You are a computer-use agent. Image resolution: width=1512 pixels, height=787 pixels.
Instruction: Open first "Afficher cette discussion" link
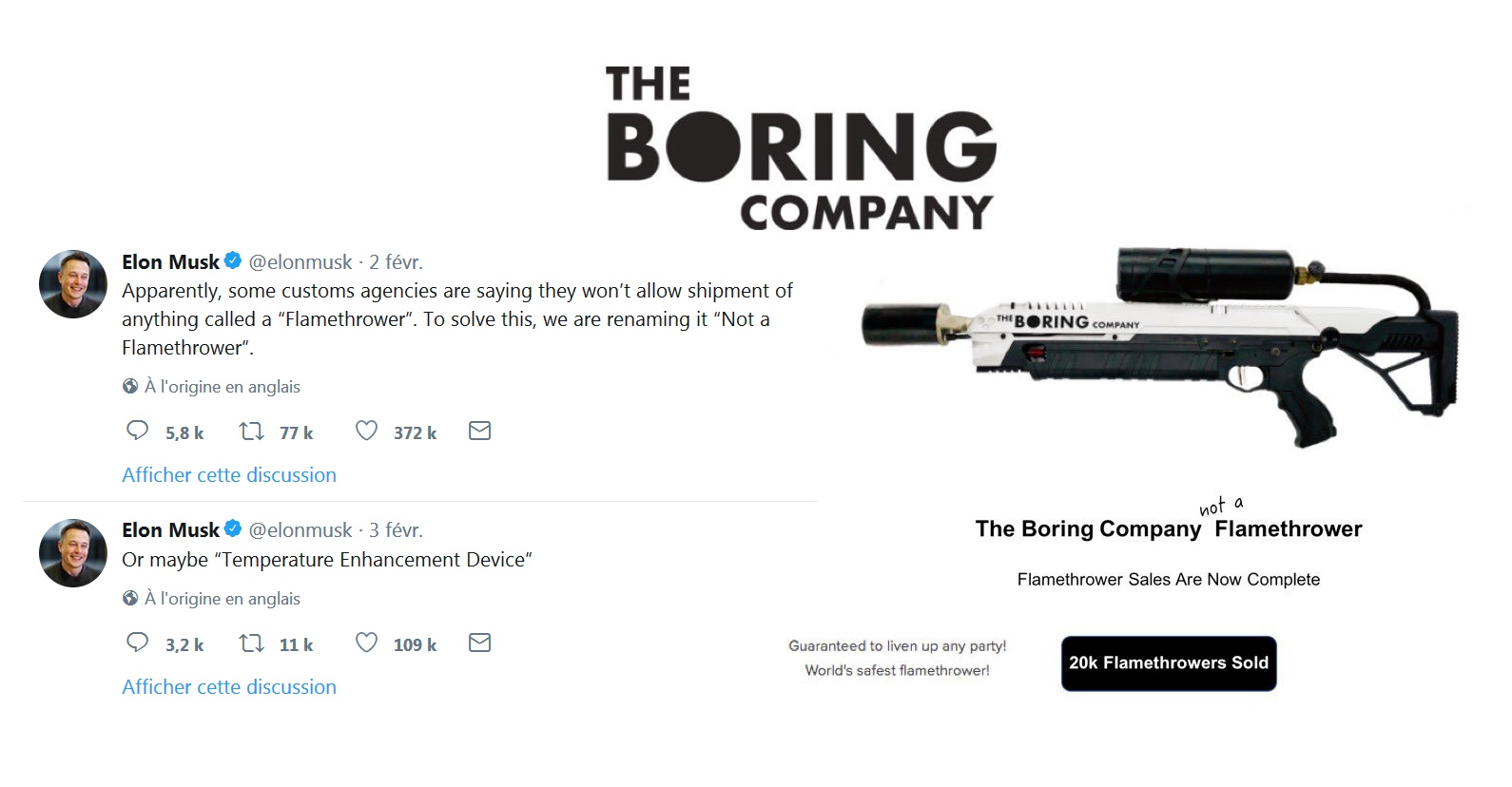click(x=229, y=475)
